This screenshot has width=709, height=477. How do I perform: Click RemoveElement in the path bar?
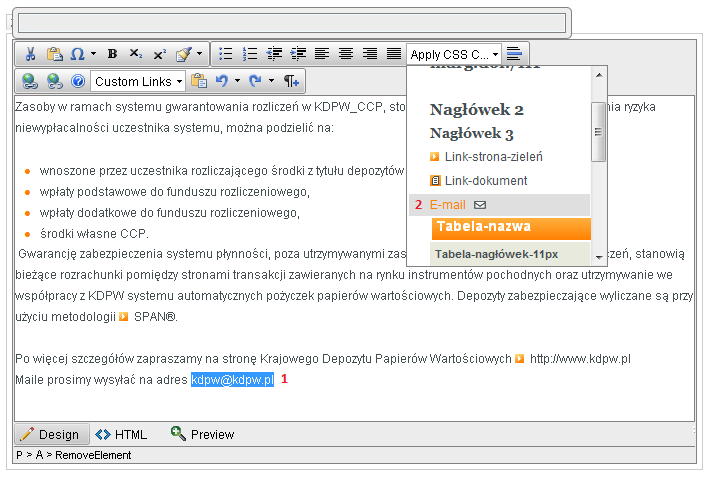point(93,455)
